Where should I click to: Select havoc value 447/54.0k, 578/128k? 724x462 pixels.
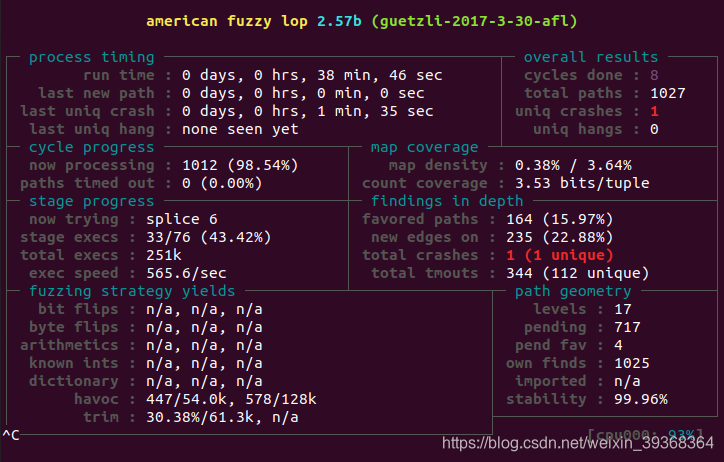coord(231,399)
